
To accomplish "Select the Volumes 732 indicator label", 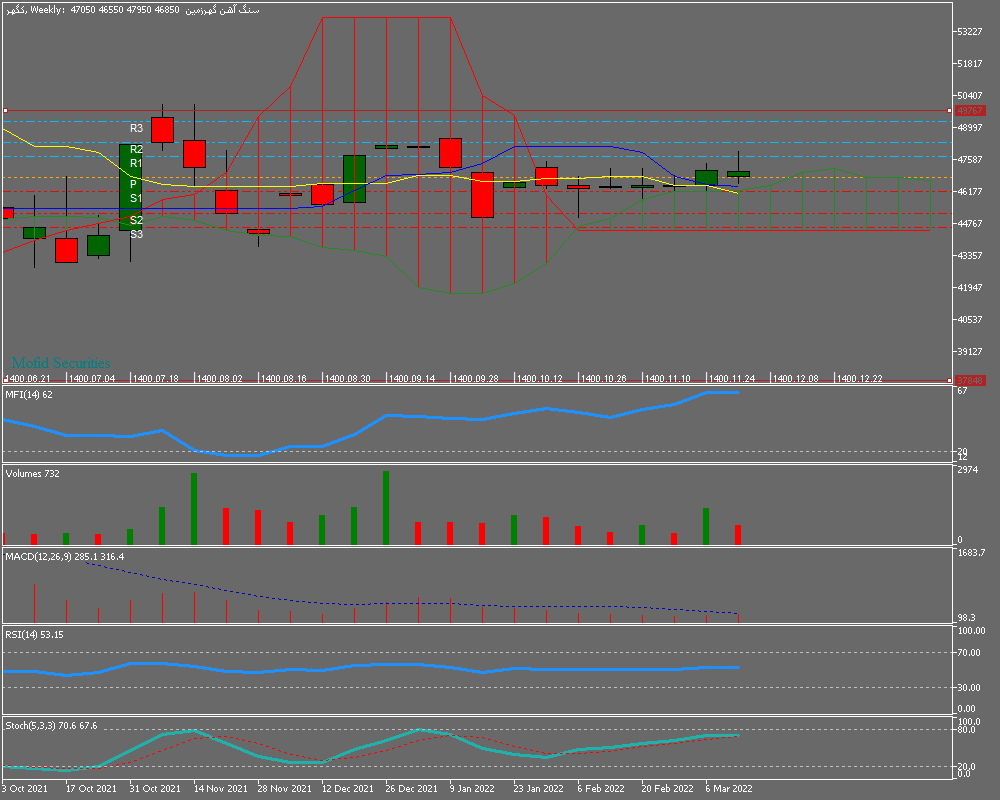I will 33,473.
